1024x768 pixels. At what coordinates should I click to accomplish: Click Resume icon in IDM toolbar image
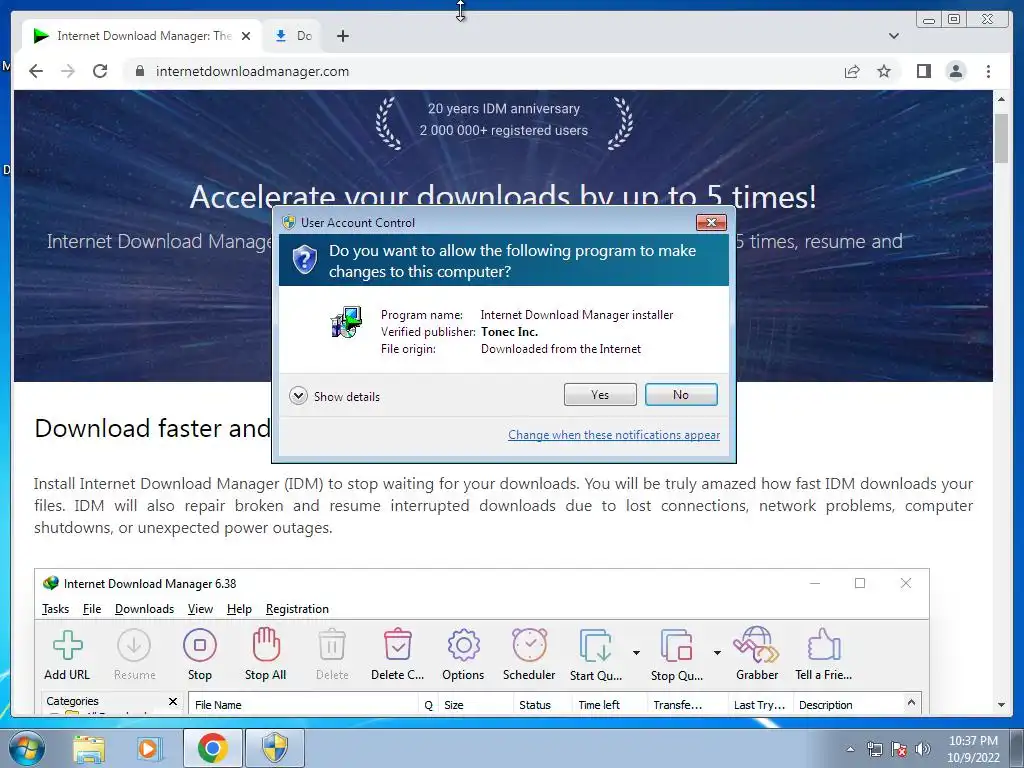134,645
